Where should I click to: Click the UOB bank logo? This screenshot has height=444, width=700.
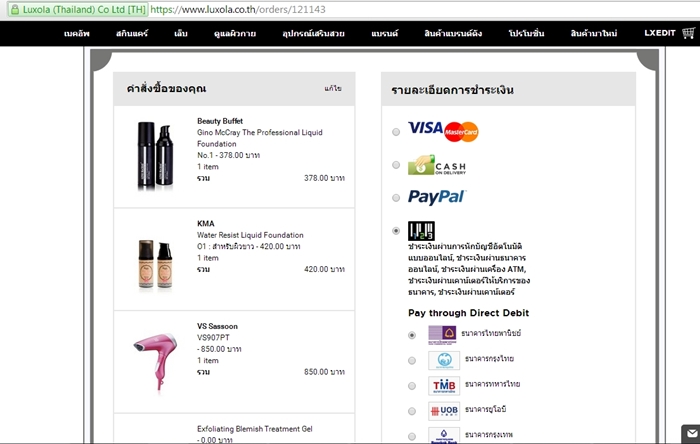444,411
